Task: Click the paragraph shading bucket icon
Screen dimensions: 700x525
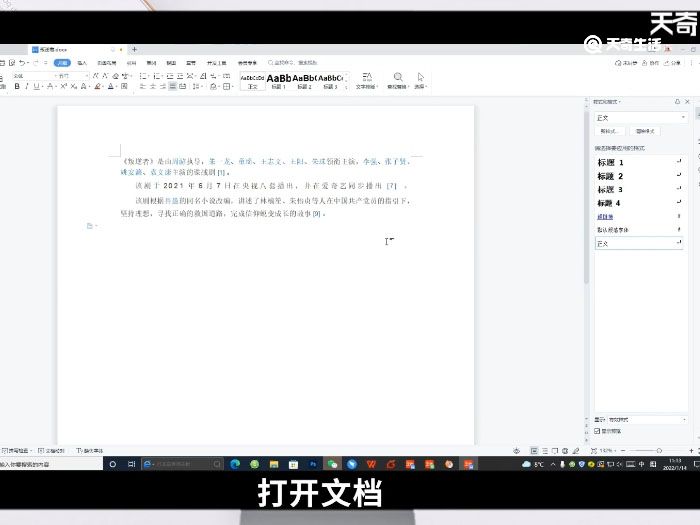Action: click(214, 86)
